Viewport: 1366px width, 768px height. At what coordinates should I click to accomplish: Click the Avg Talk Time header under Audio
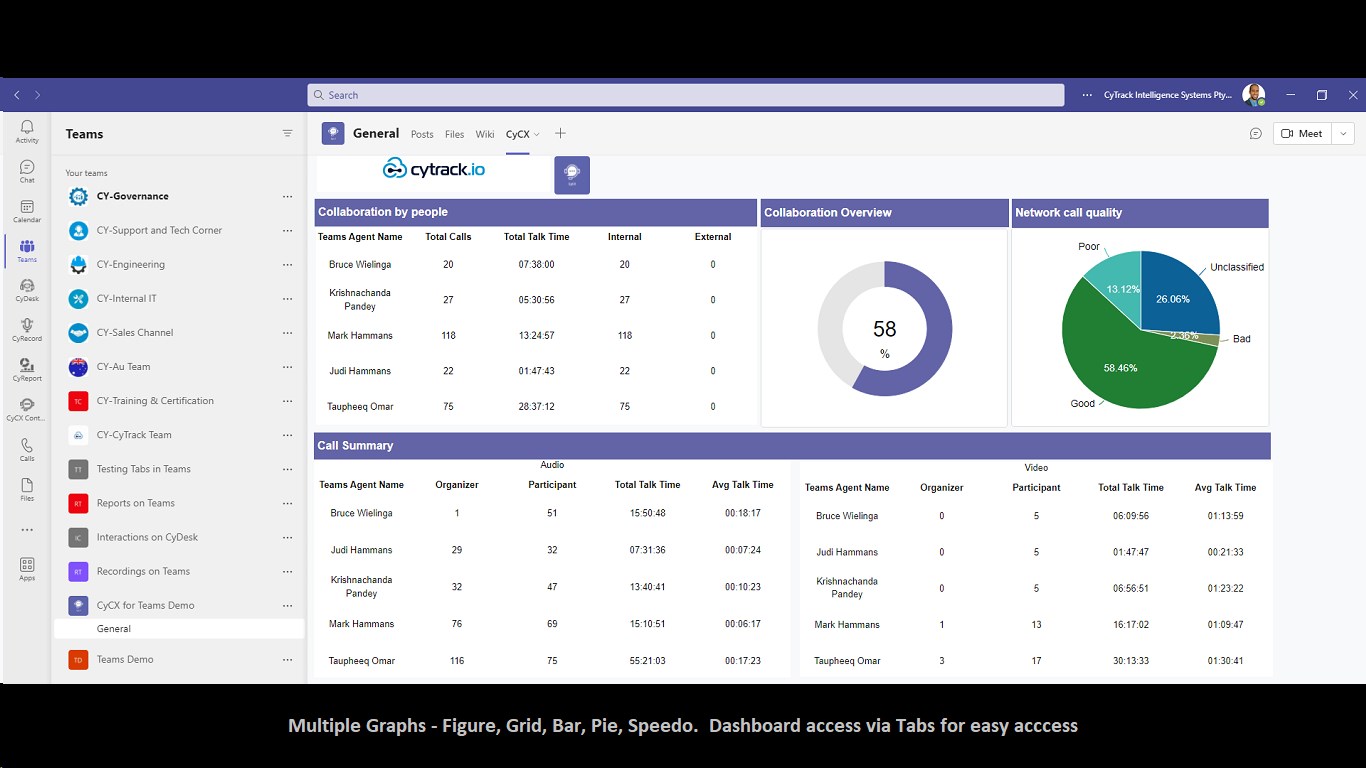[x=743, y=485]
